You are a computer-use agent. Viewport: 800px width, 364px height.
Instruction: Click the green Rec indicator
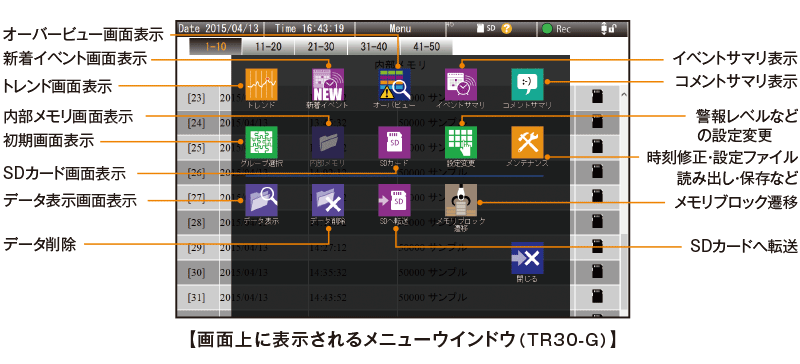coord(547,29)
